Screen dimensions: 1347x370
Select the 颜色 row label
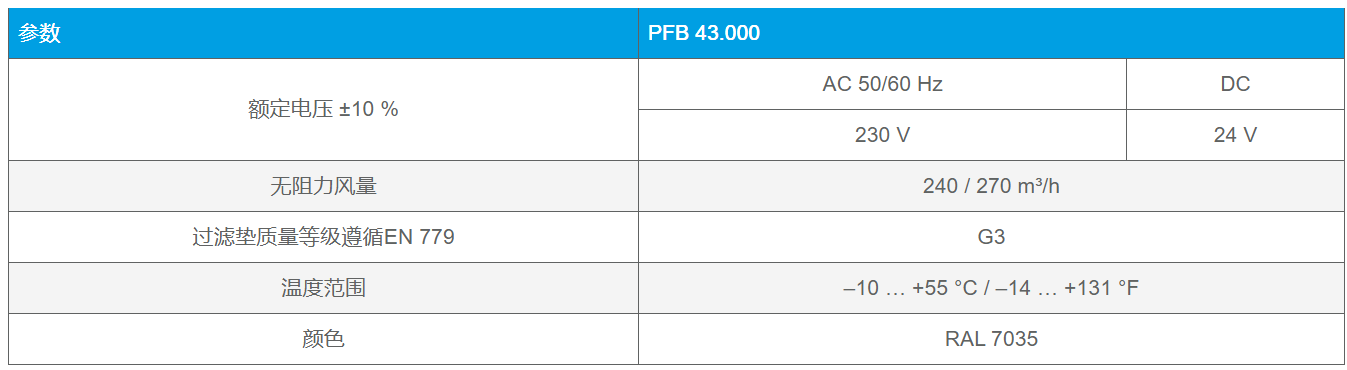click(x=323, y=339)
